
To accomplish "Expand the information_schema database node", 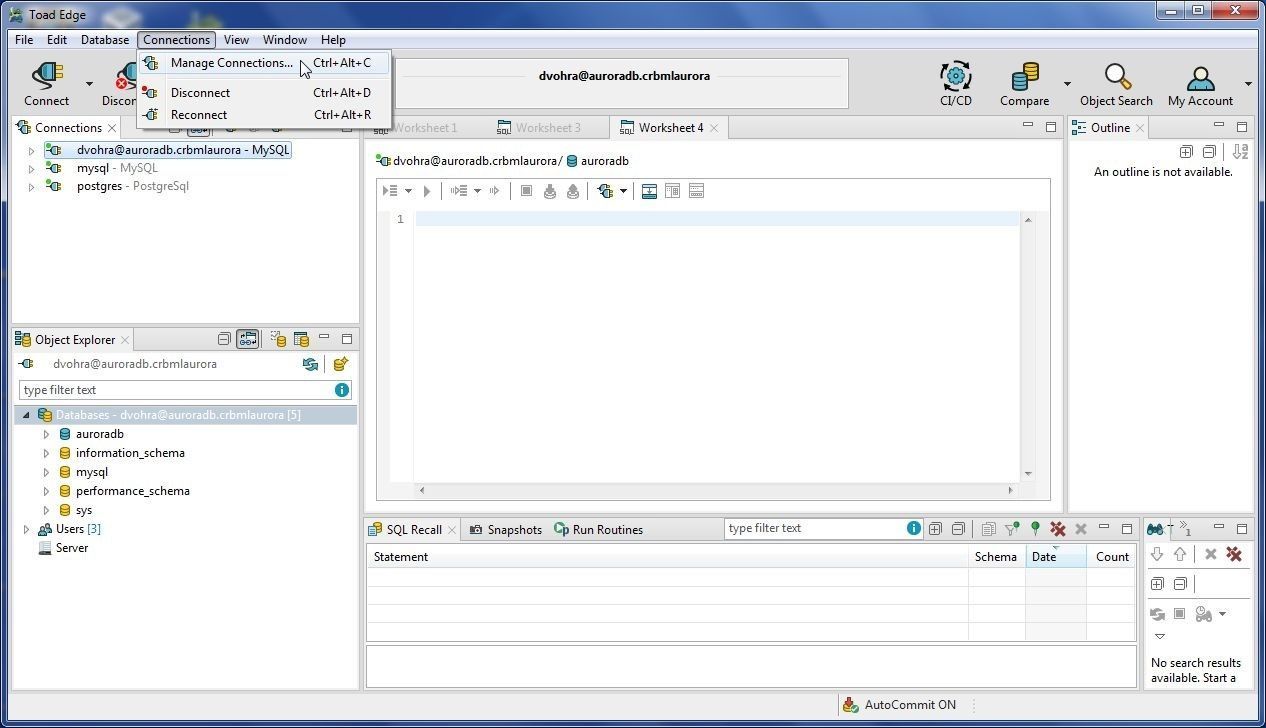I will (46, 453).
